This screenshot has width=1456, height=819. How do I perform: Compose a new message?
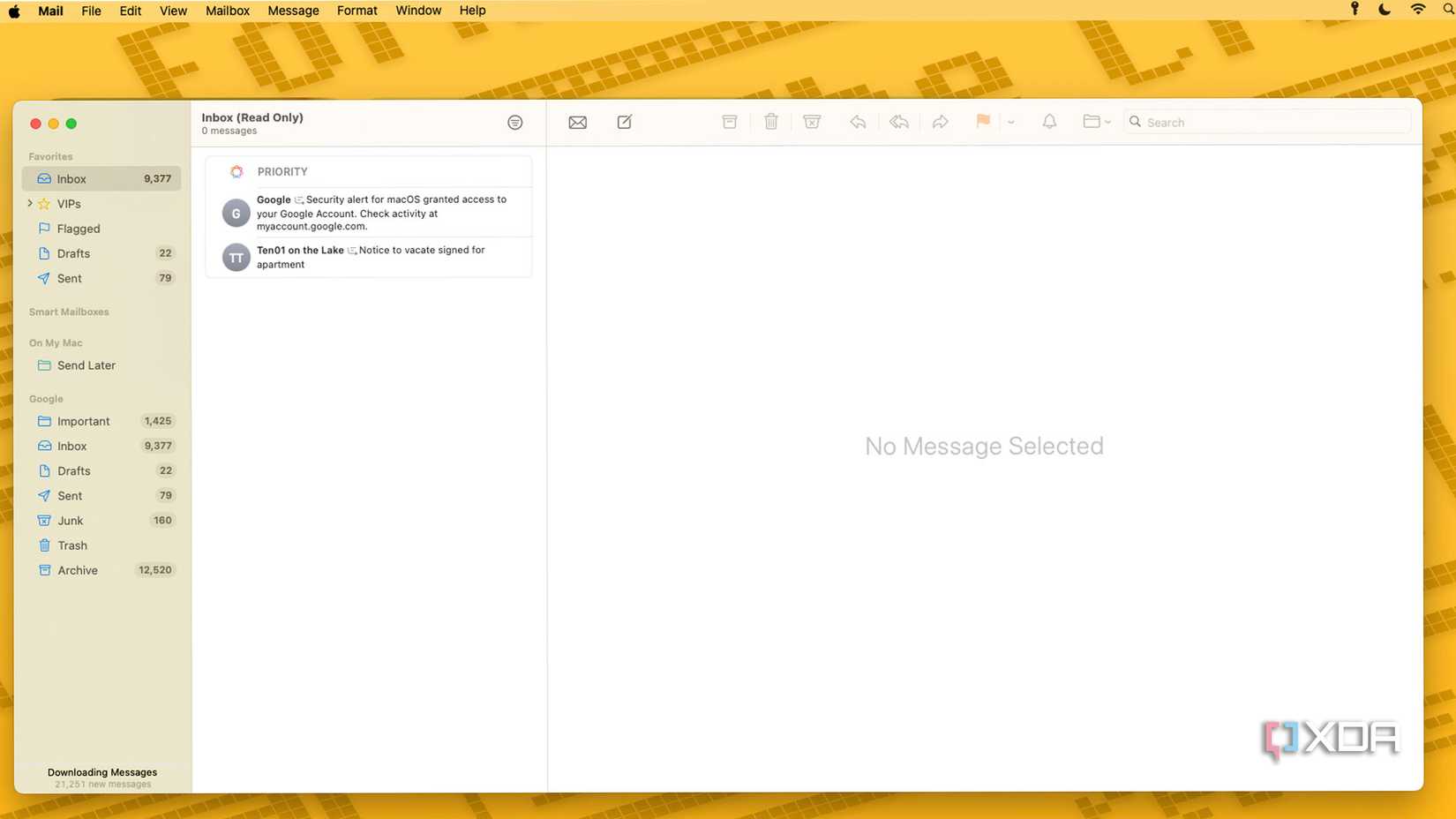coord(625,122)
